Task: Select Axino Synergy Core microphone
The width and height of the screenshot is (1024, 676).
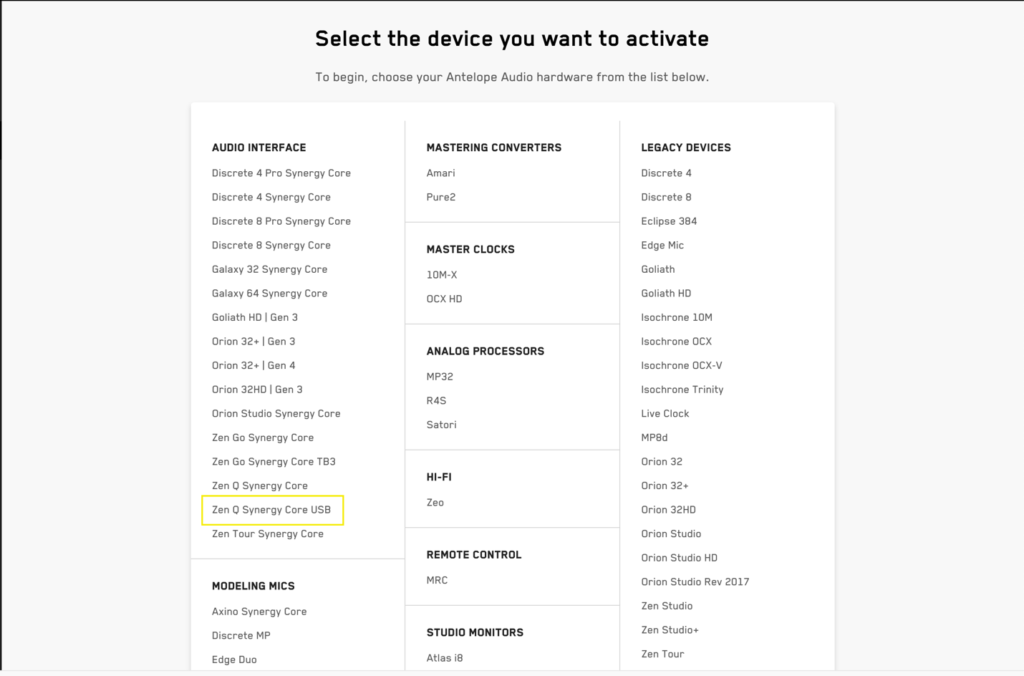Action: click(x=259, y=612)
